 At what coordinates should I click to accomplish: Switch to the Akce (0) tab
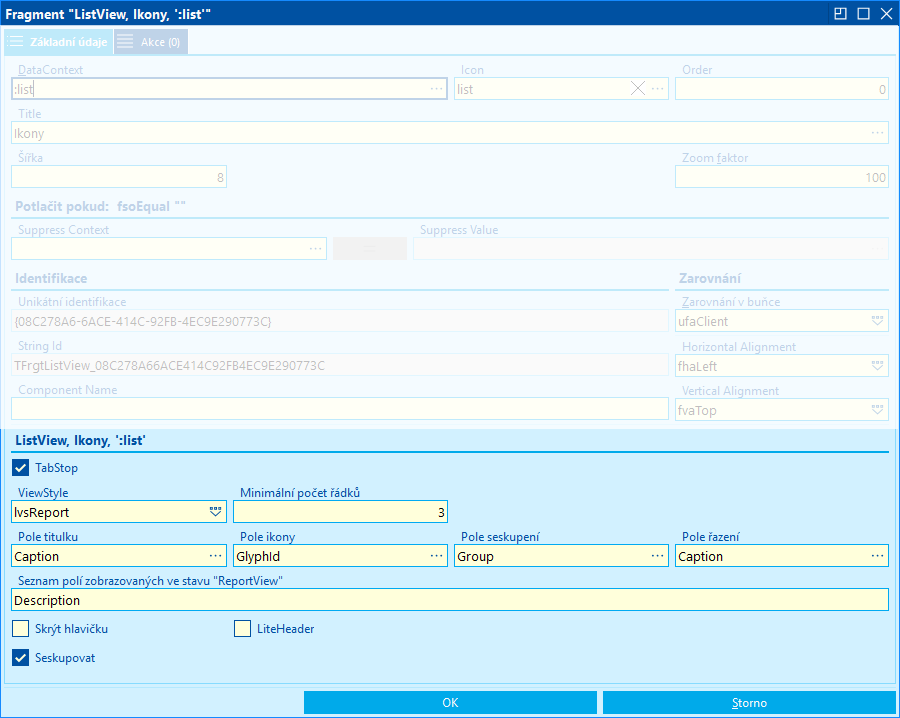(151, 42)
